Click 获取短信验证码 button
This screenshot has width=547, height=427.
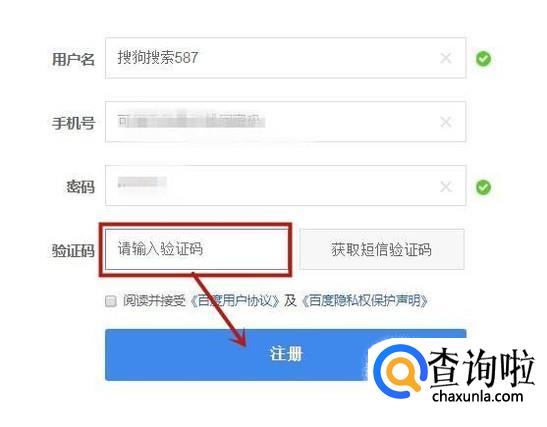382,249
